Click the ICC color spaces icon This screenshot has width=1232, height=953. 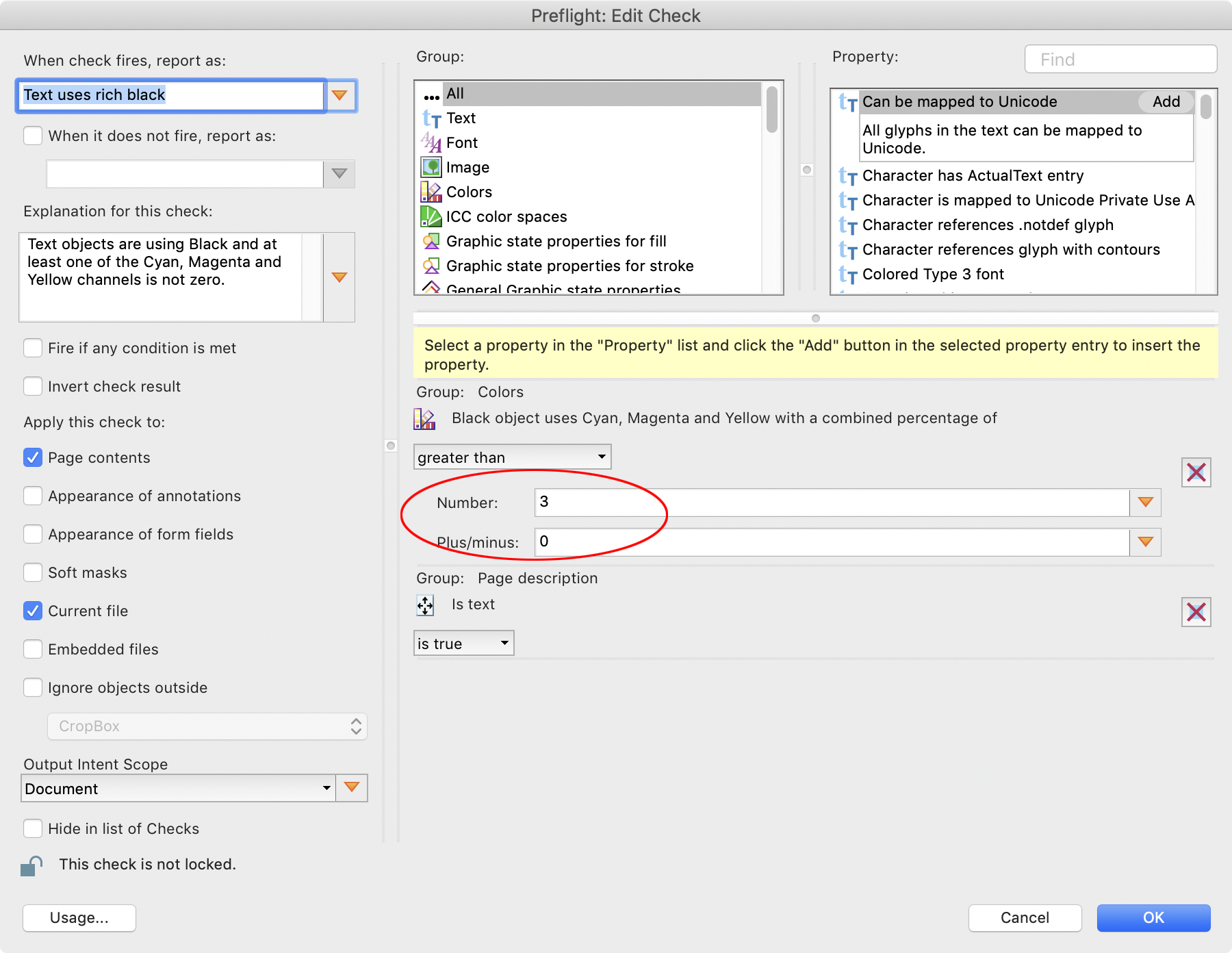point(431,216)
